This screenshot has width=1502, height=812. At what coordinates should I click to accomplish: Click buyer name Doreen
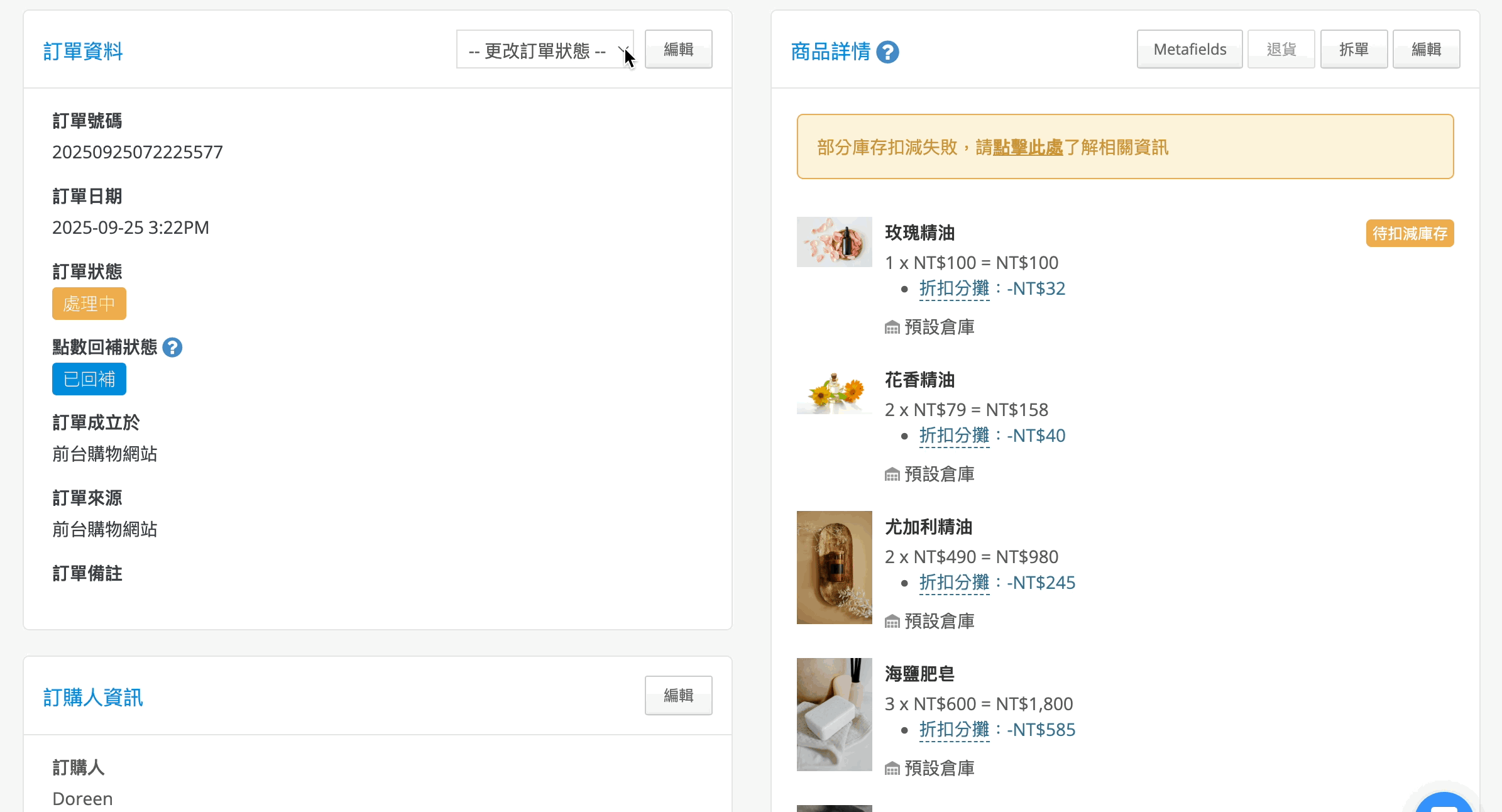coord(82,799)
